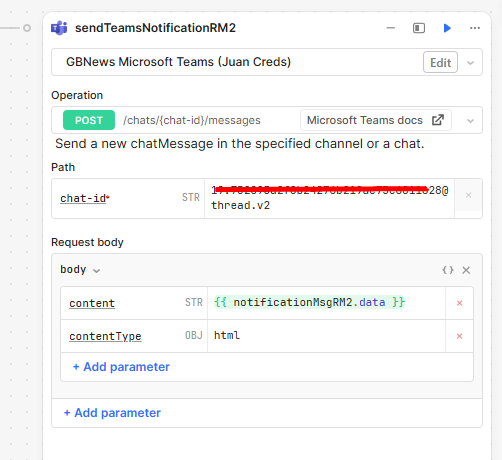Click the block title sendTeamsNotificationRM2

coord(155,28)
